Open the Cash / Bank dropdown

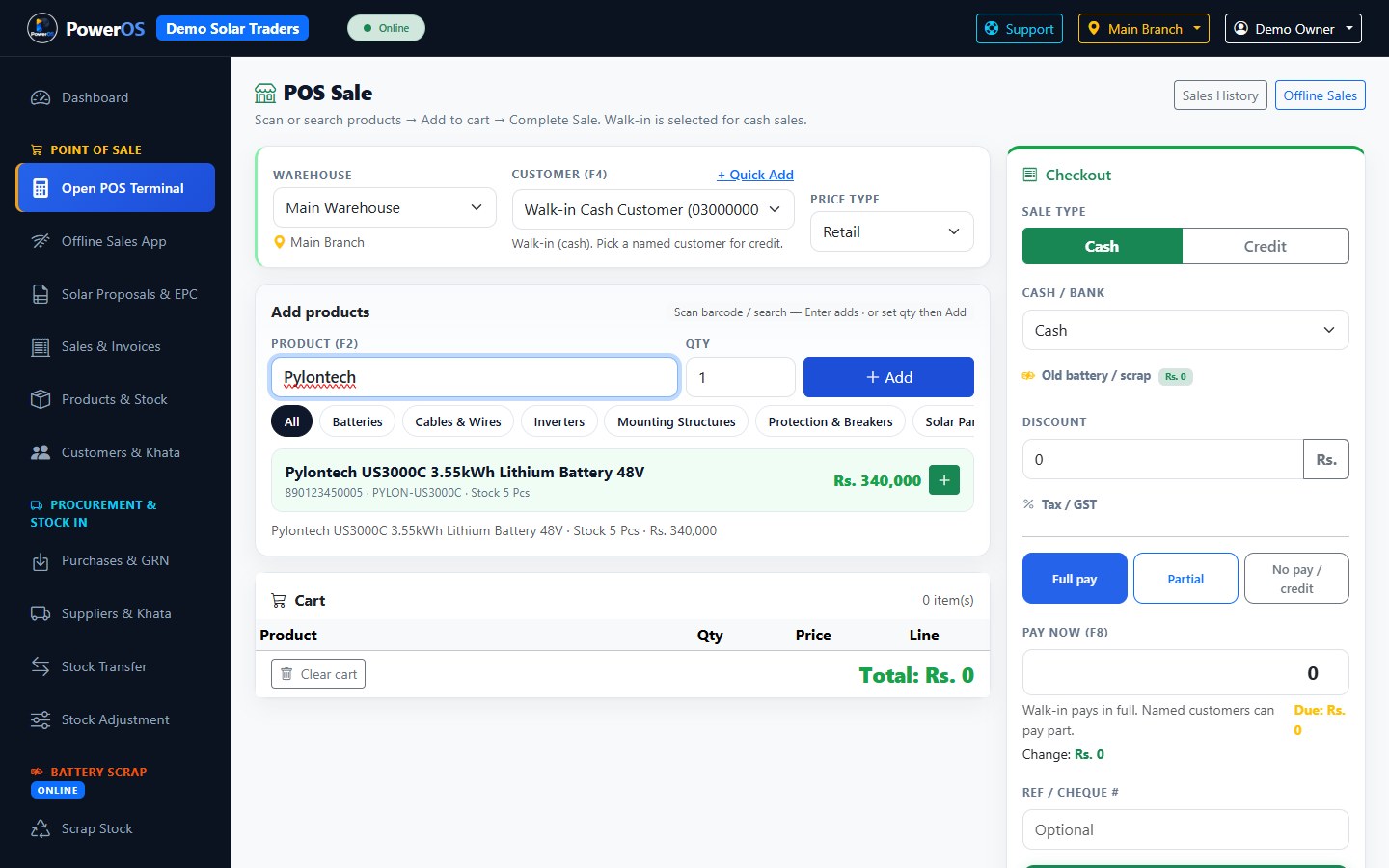click(x=1185, y=330)
